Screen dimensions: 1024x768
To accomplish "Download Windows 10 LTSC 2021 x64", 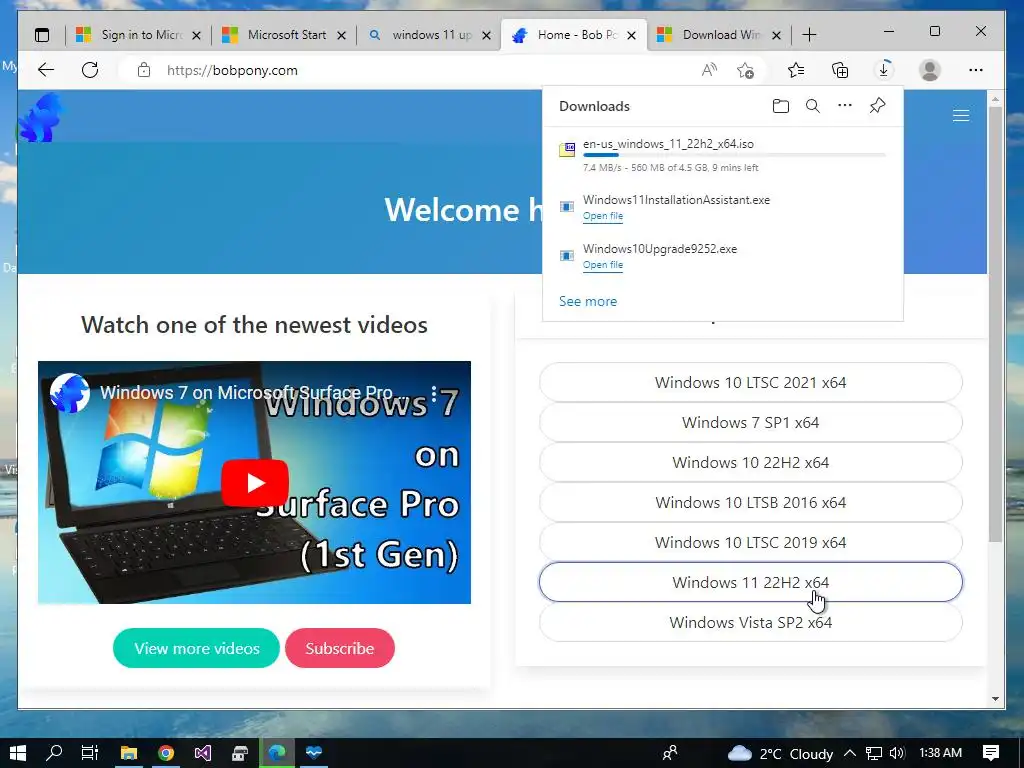I will point(750,382).
